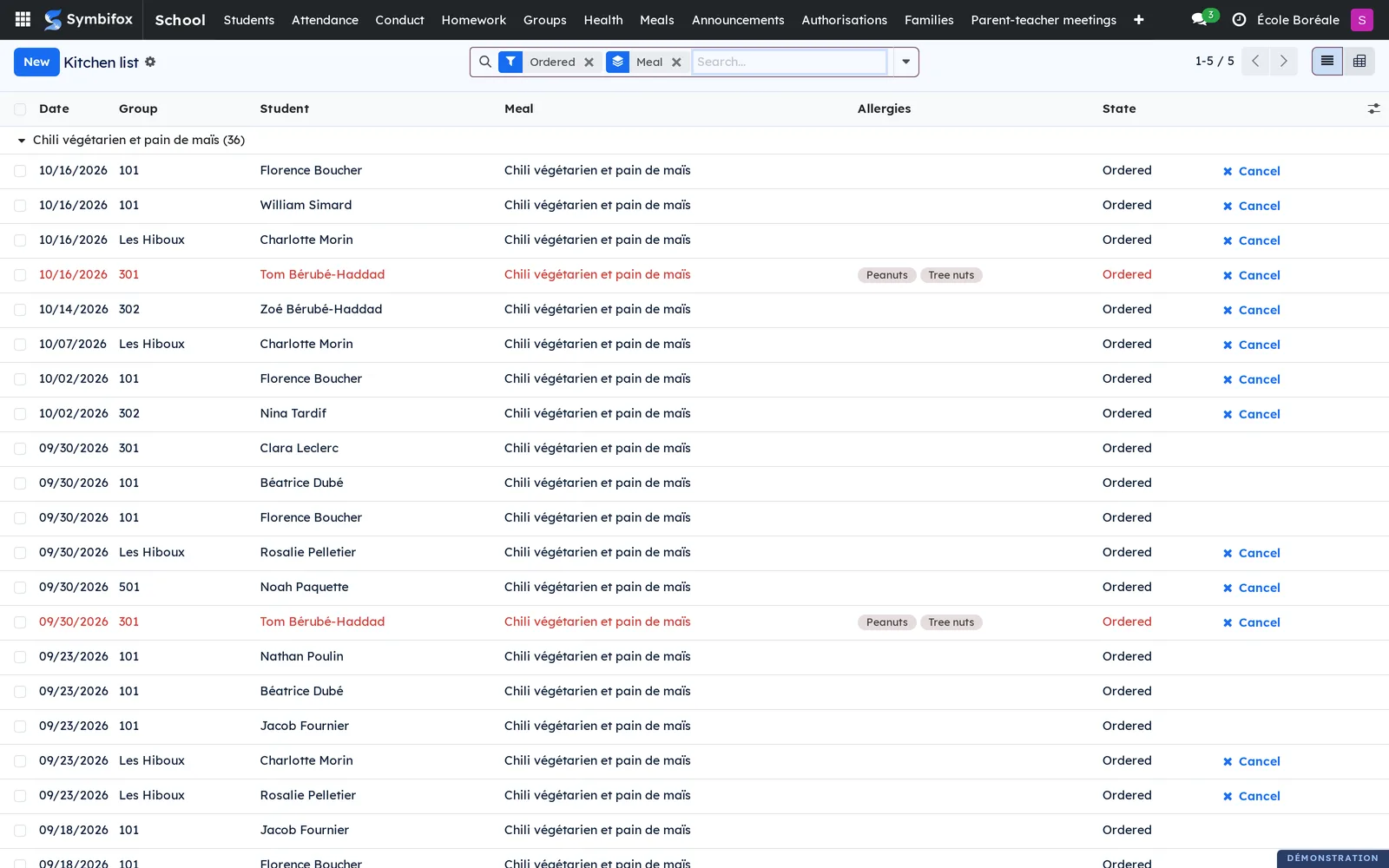Switch to list view
This screenshot has height=868, width=1389.
pyautogui.click(x=1326, y=61)
